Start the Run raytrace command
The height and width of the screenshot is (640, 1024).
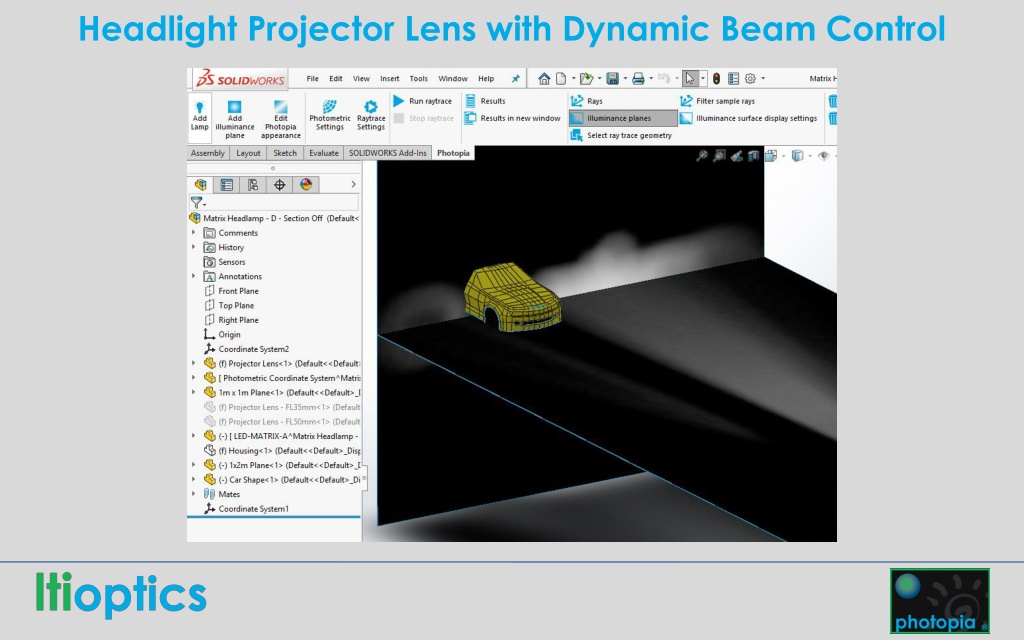[423, 101]
